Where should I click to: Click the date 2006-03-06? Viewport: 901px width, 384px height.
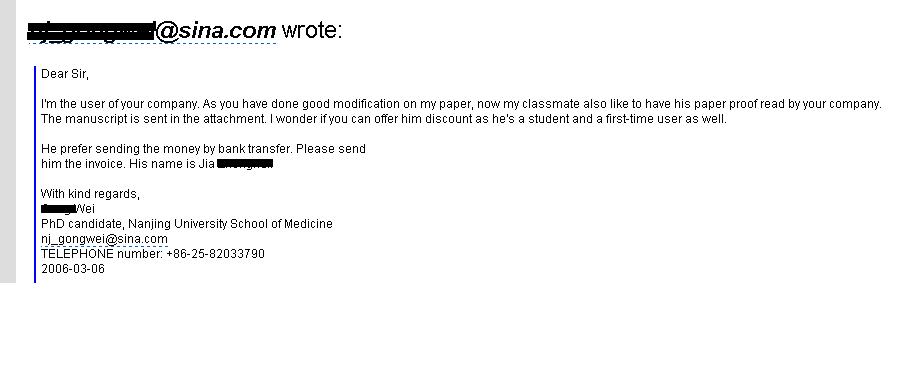[x=73, y=268]
